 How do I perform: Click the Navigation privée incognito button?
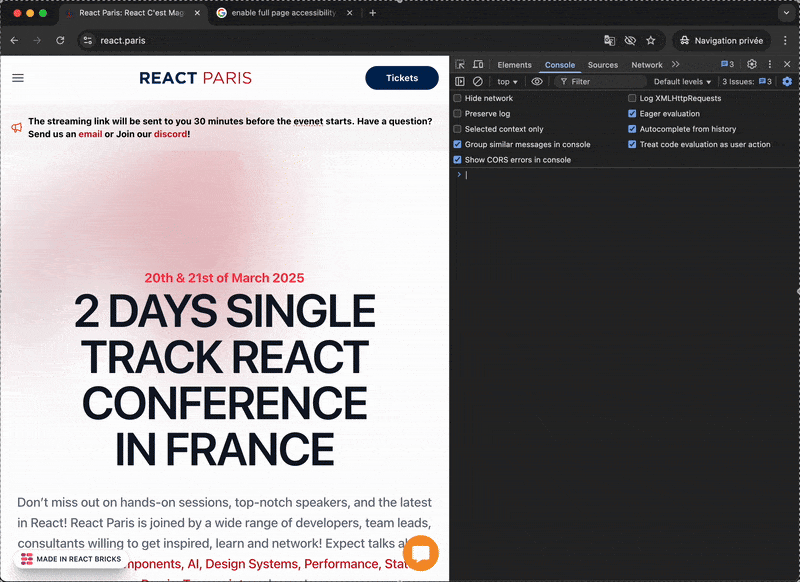click(x=723, y=40)
